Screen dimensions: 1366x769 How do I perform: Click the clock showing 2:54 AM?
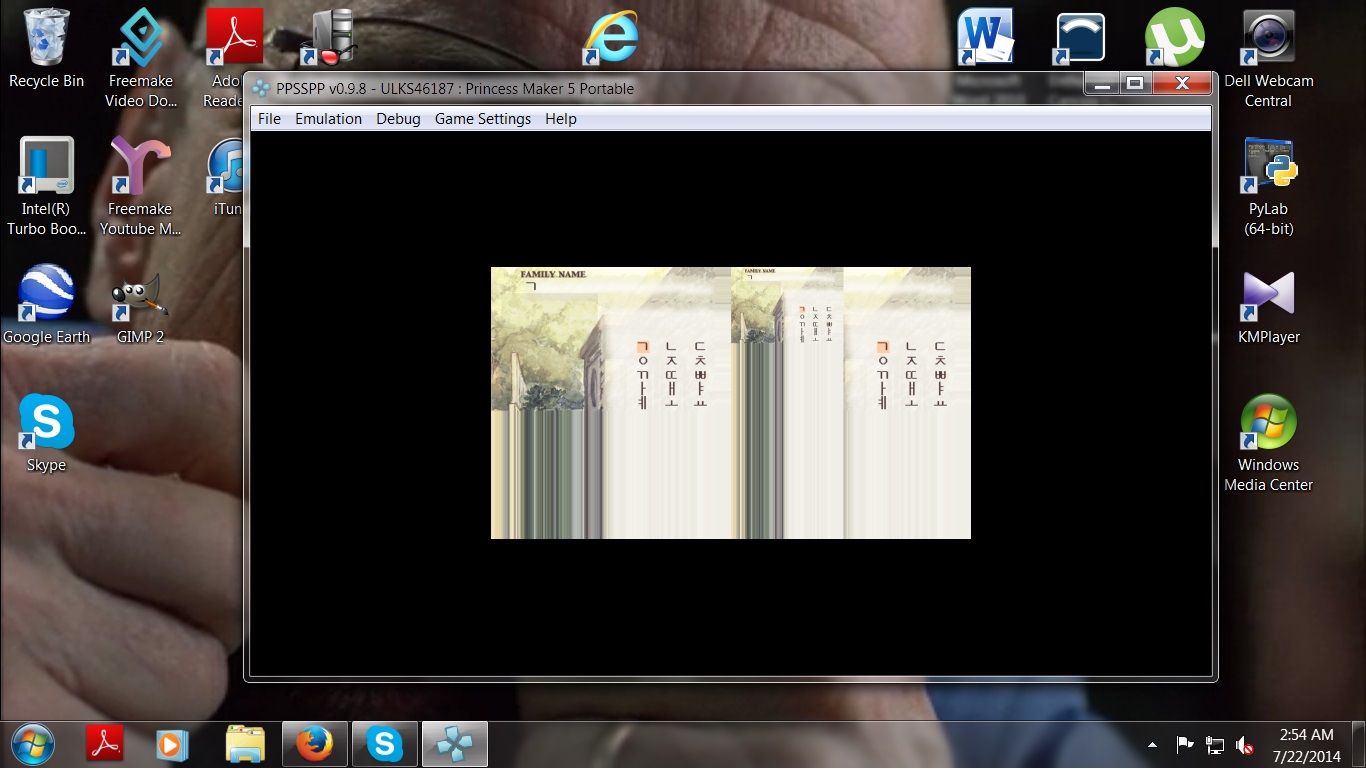[1305, 744]
